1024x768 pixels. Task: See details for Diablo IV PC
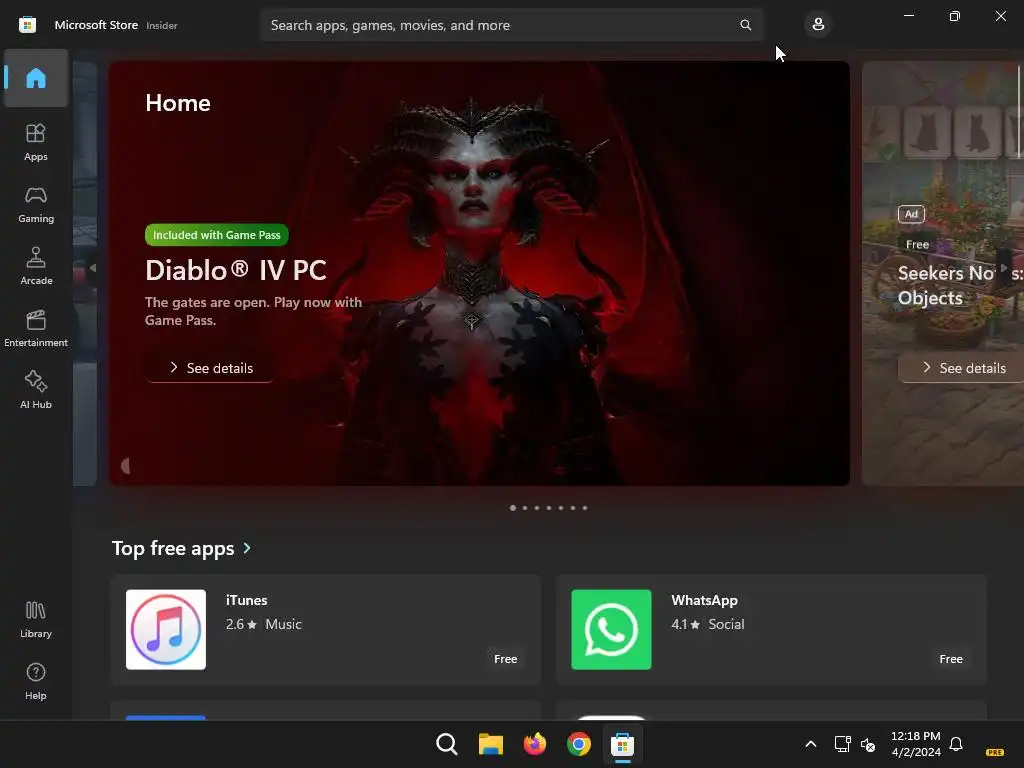click(x=210, y=368)
